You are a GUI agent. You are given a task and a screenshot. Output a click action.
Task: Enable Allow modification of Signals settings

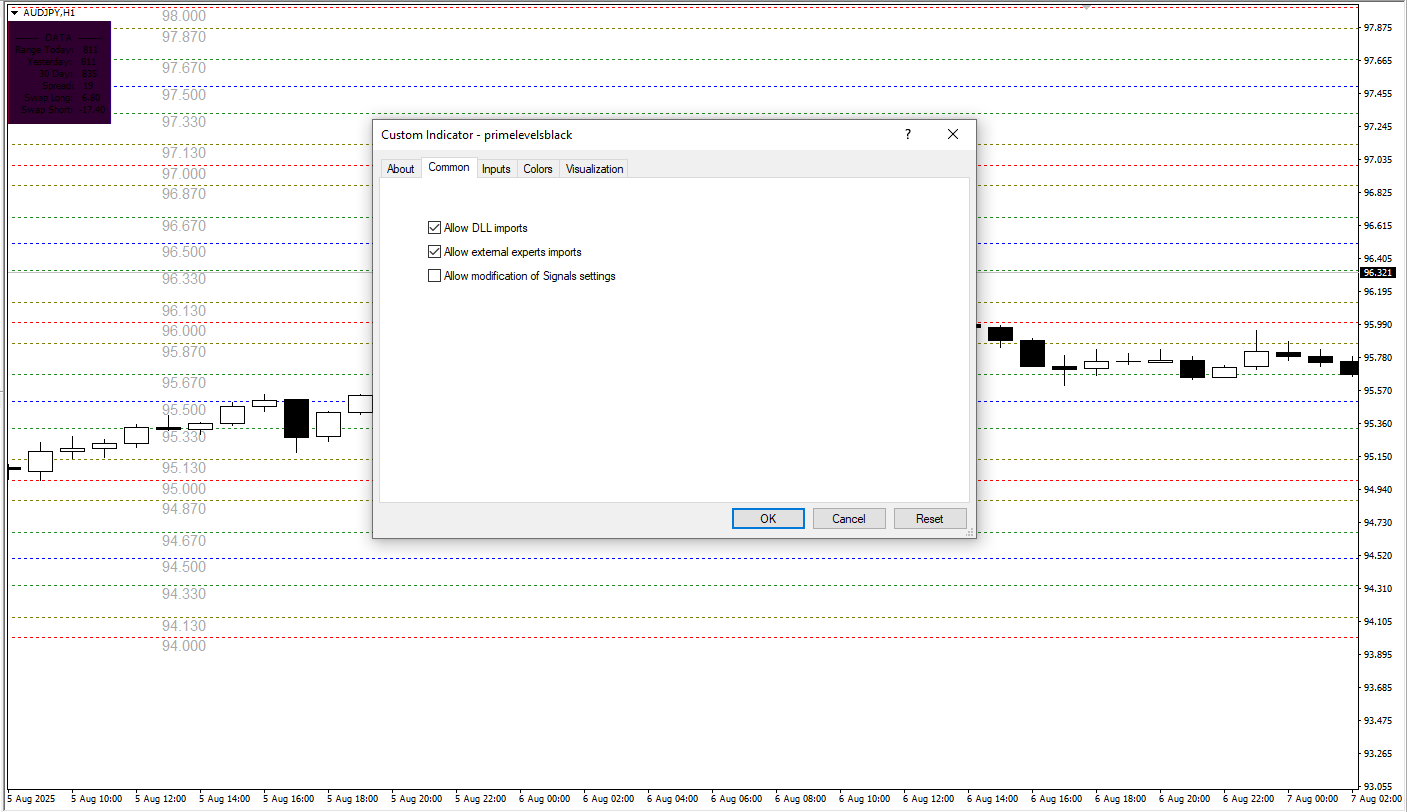coord(434,276)
